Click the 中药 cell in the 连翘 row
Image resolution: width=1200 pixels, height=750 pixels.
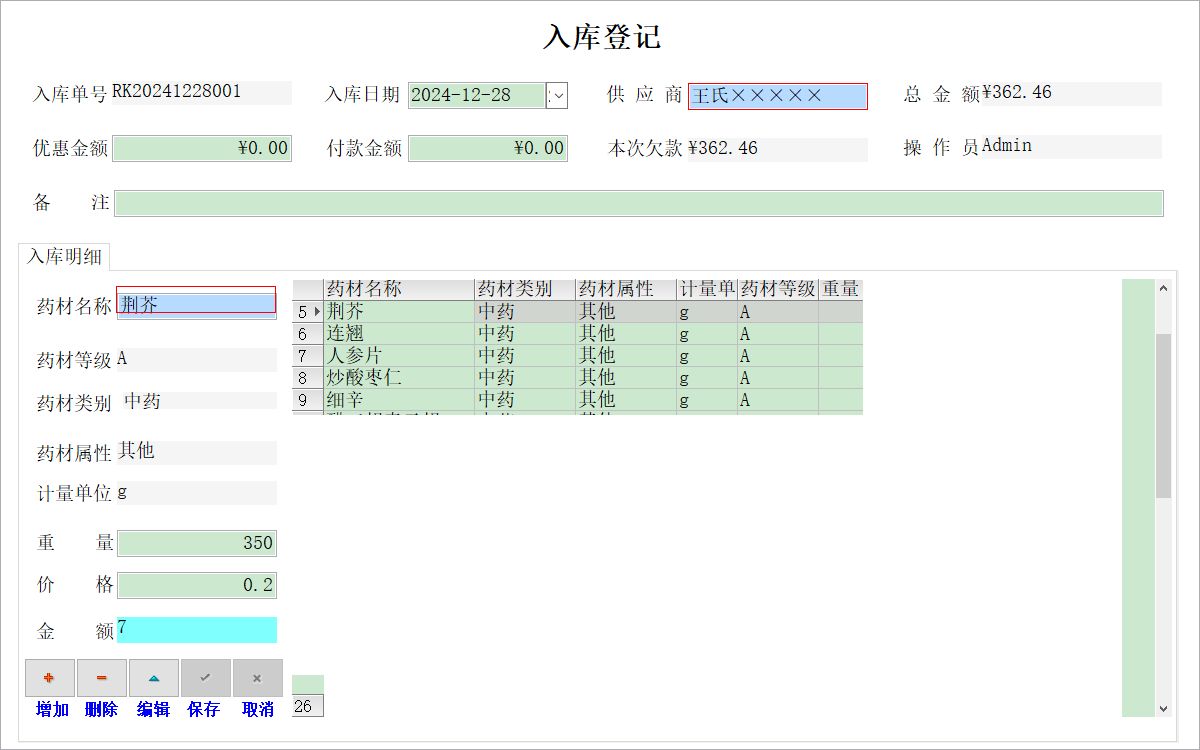[525, 333]
